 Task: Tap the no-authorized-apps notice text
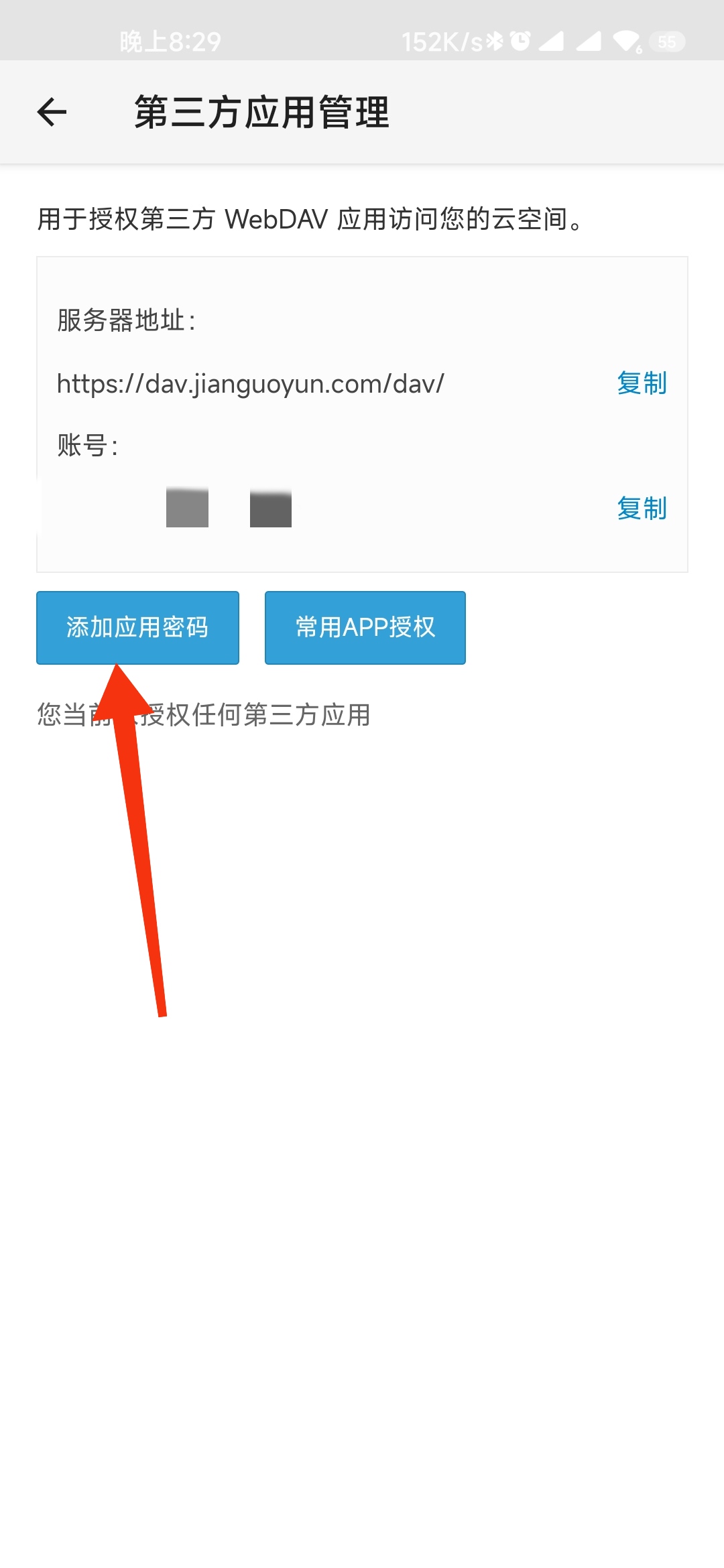pos(204,715)
